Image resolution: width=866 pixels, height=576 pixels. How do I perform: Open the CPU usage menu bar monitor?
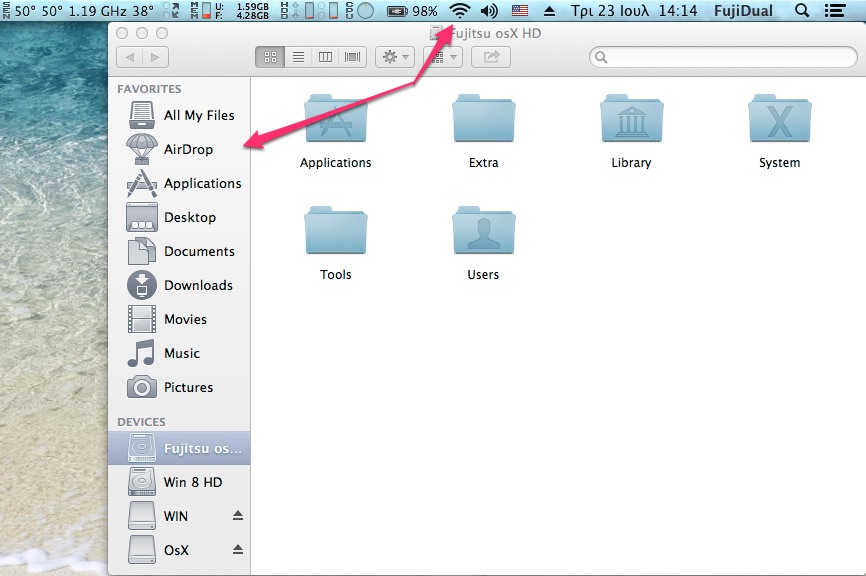coord(360,10)
